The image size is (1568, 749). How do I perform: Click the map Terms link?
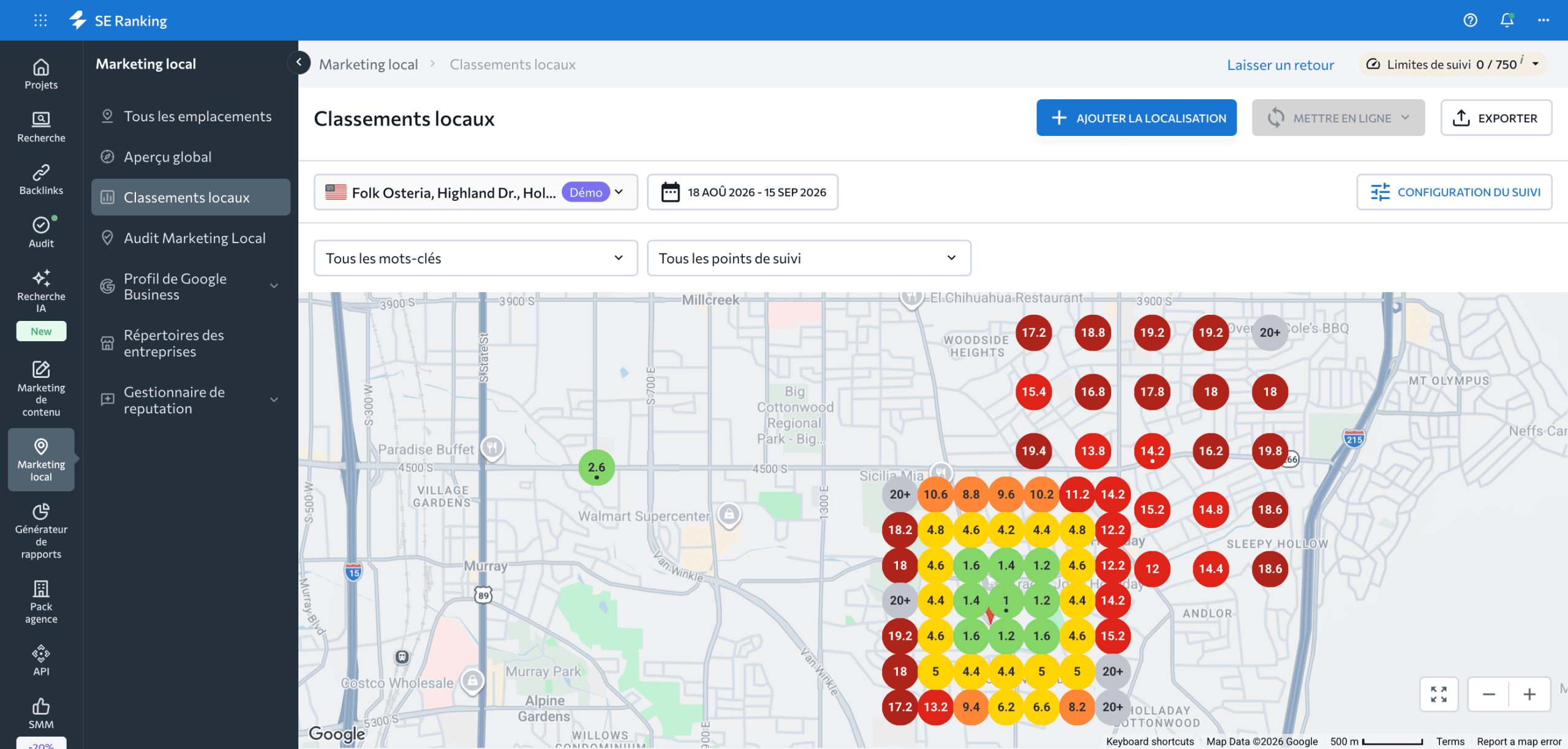pos(1450,742)
